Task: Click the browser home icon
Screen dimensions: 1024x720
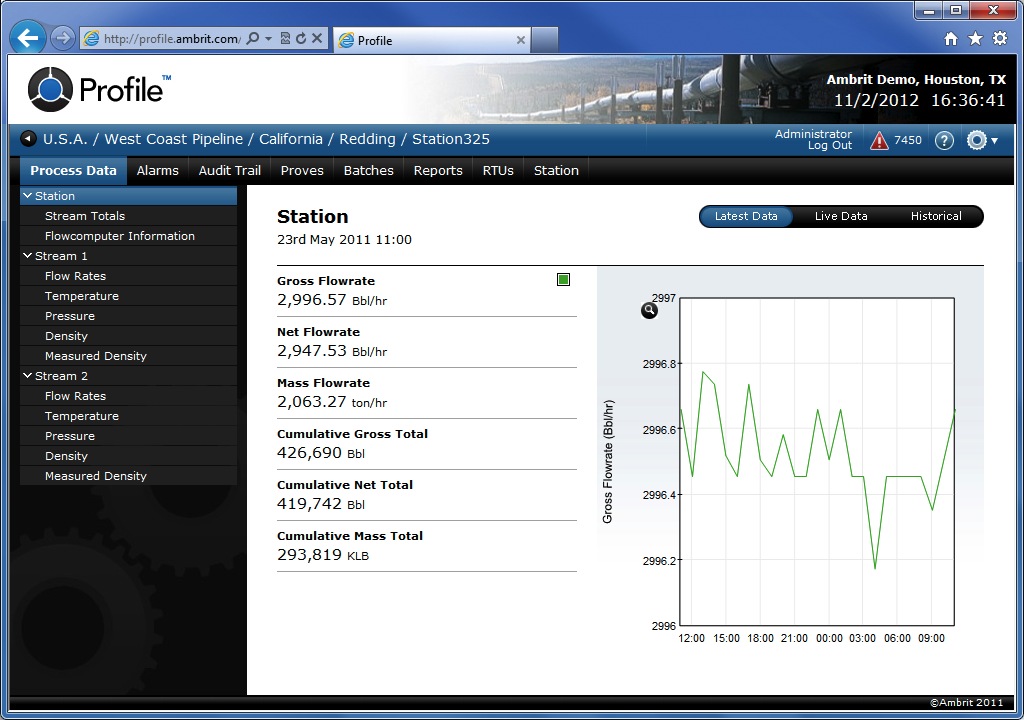Action: 951,39
